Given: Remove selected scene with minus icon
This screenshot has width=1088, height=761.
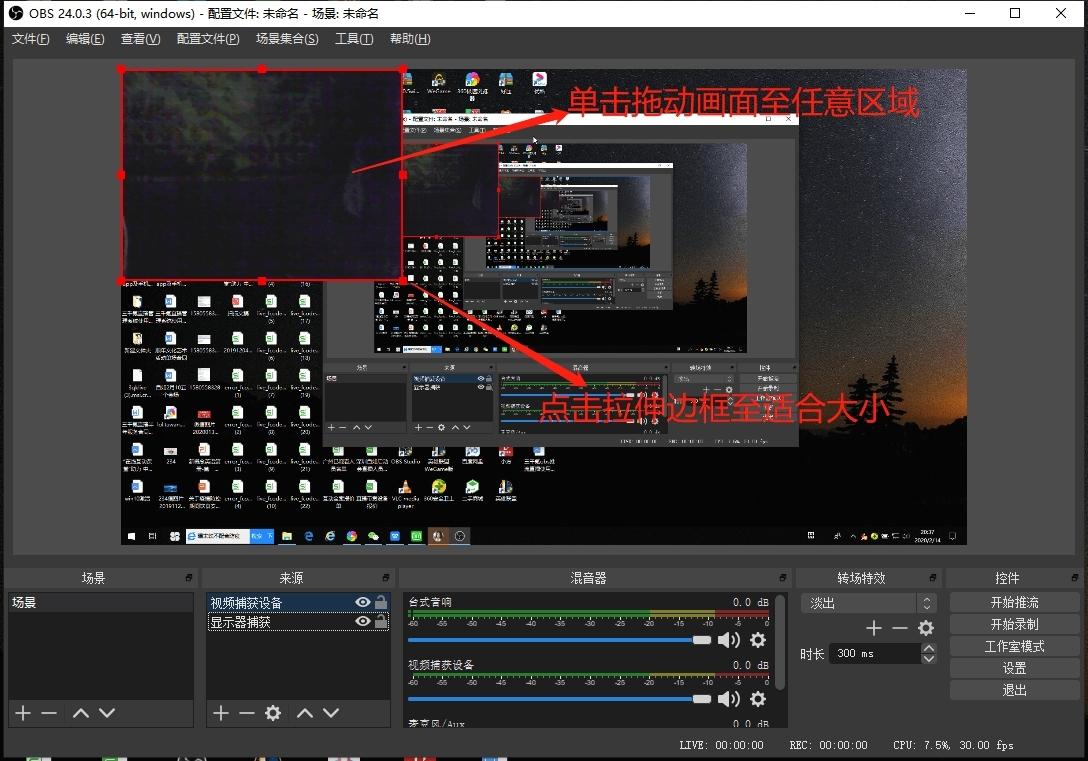Looking at the screenshot, I should pyautogui.click(x=49, y=713).
